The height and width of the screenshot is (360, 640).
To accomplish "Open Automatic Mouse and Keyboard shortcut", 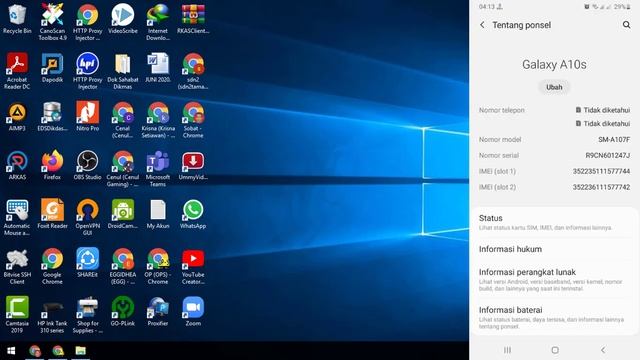I will click(x=17, y=217).
